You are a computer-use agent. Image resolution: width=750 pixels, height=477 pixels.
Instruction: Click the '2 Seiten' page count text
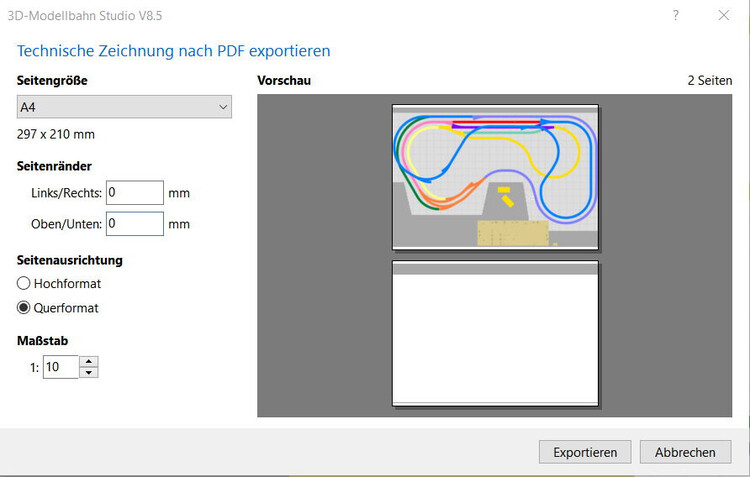pos(710,80)
